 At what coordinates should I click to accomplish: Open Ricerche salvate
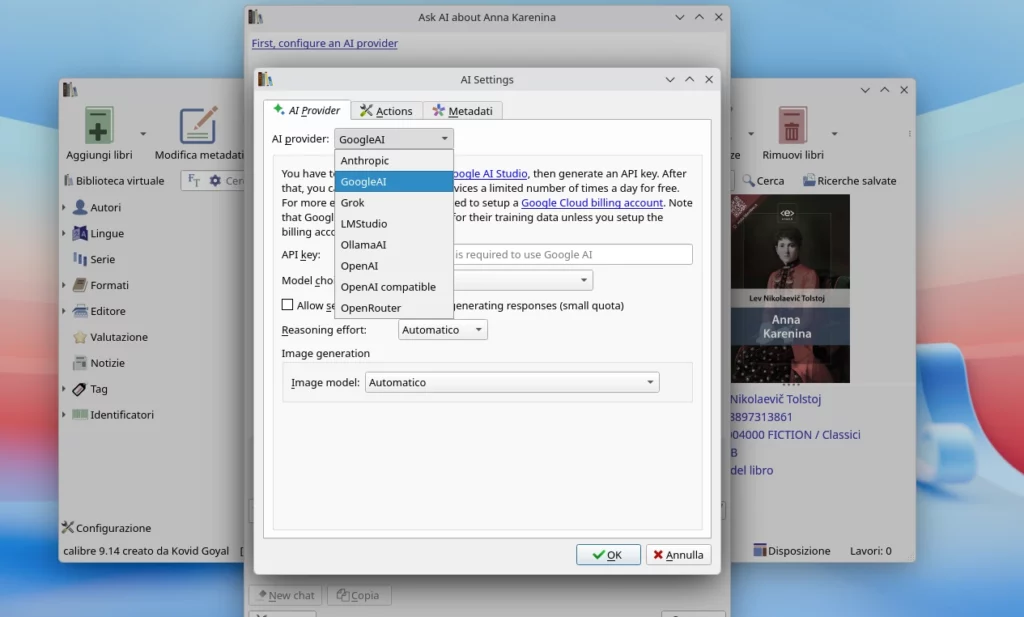coord(849,181)
